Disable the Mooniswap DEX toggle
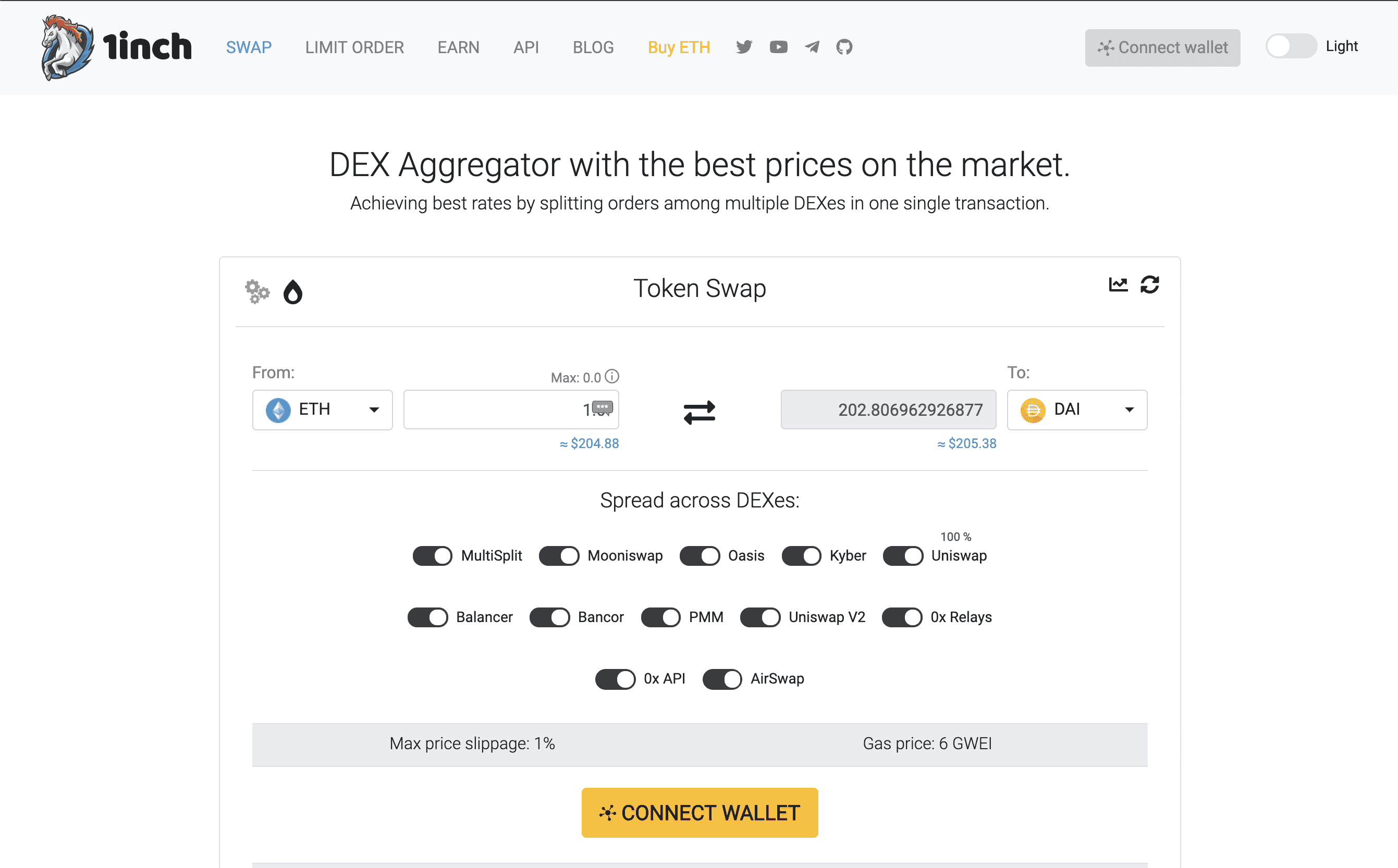 pyautogui.click(x=558, y=556)
